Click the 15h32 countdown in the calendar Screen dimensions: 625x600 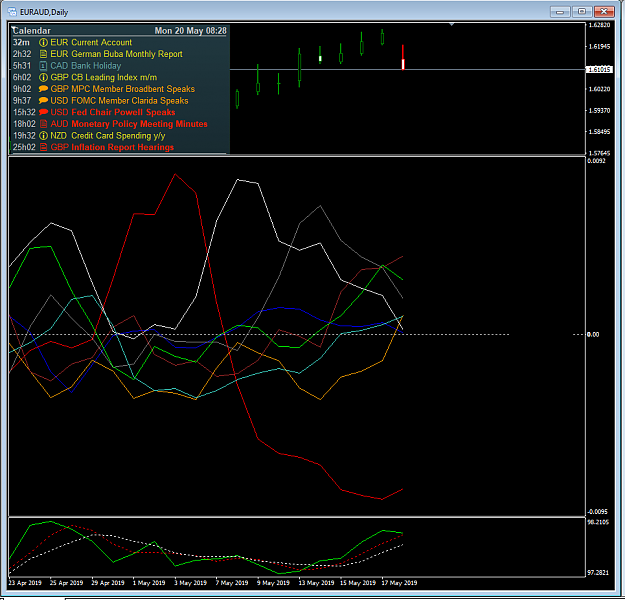point(24,112)
